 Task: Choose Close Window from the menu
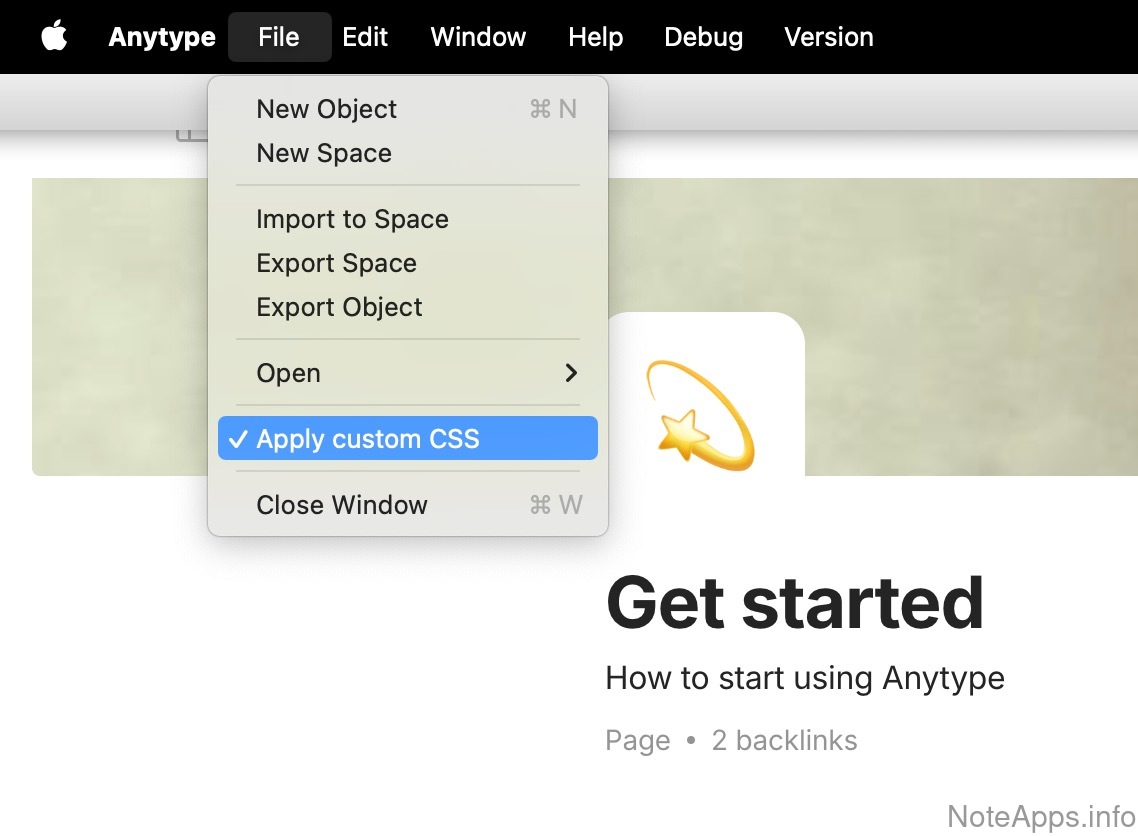[342, 505]
